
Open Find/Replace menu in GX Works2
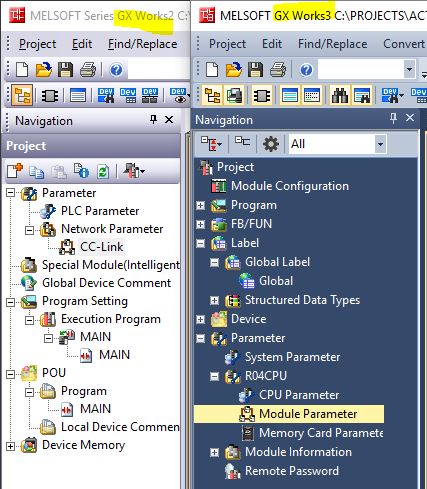(x=142, y=44)
